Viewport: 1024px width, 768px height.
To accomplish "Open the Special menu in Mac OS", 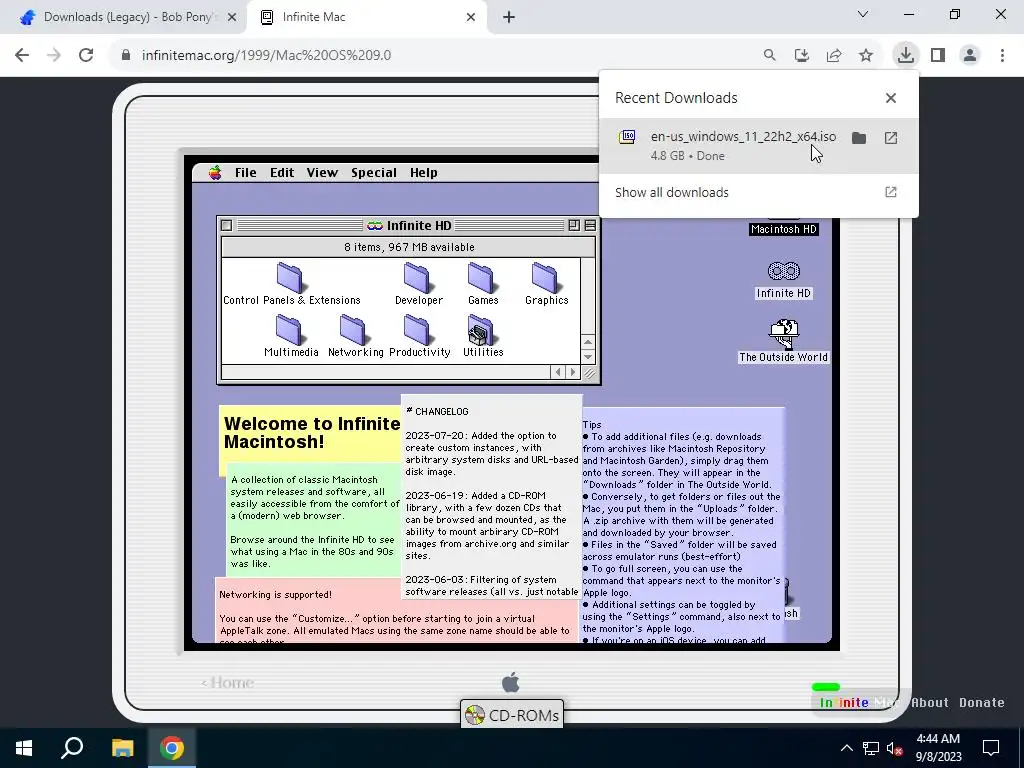I will point(374,172).
